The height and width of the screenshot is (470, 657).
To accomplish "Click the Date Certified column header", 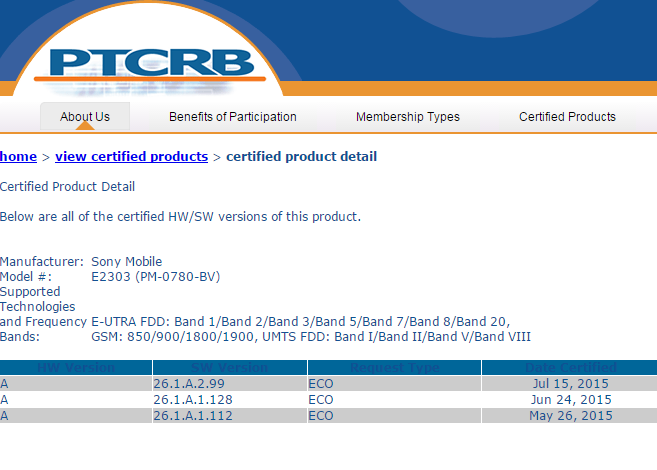I will tap(569, 368).
